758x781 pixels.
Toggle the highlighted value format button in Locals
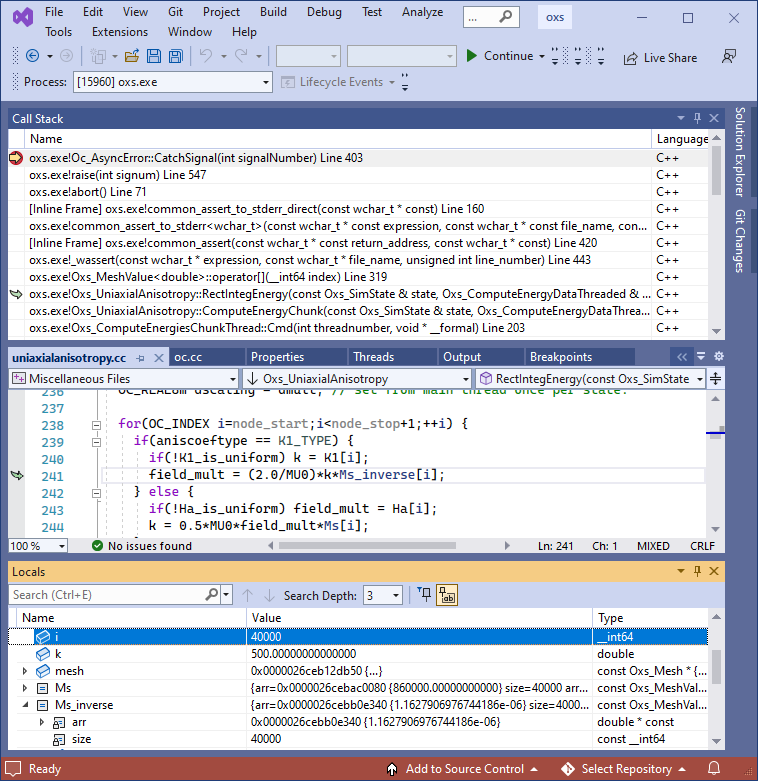tap(446, 595)
